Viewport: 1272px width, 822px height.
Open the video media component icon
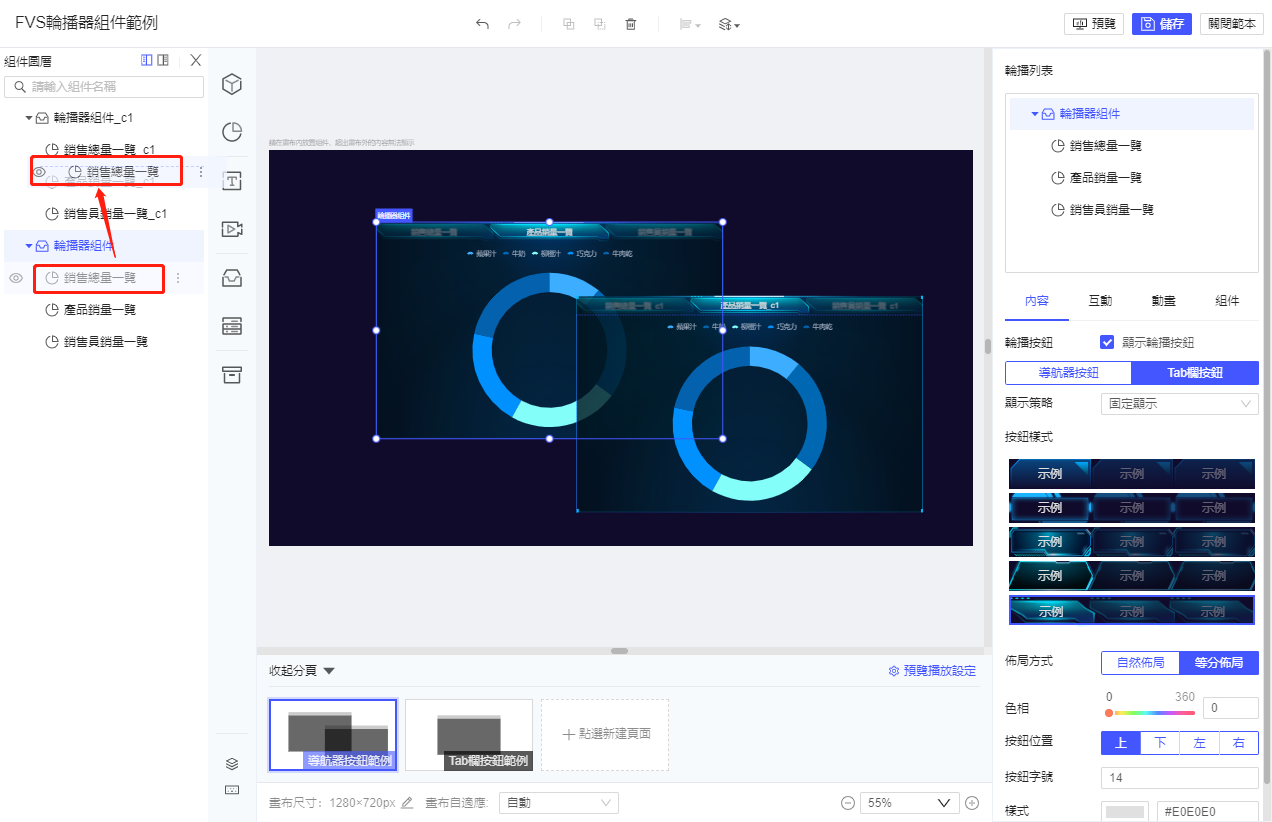(232, 229)
